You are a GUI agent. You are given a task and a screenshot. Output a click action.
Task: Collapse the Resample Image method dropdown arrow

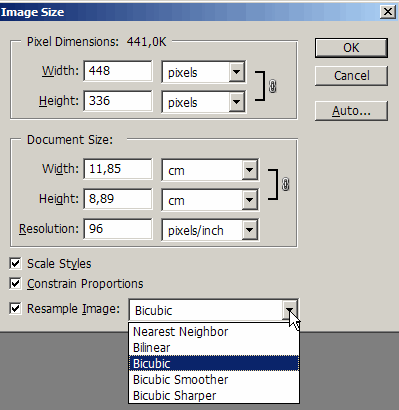pos(289,311)
